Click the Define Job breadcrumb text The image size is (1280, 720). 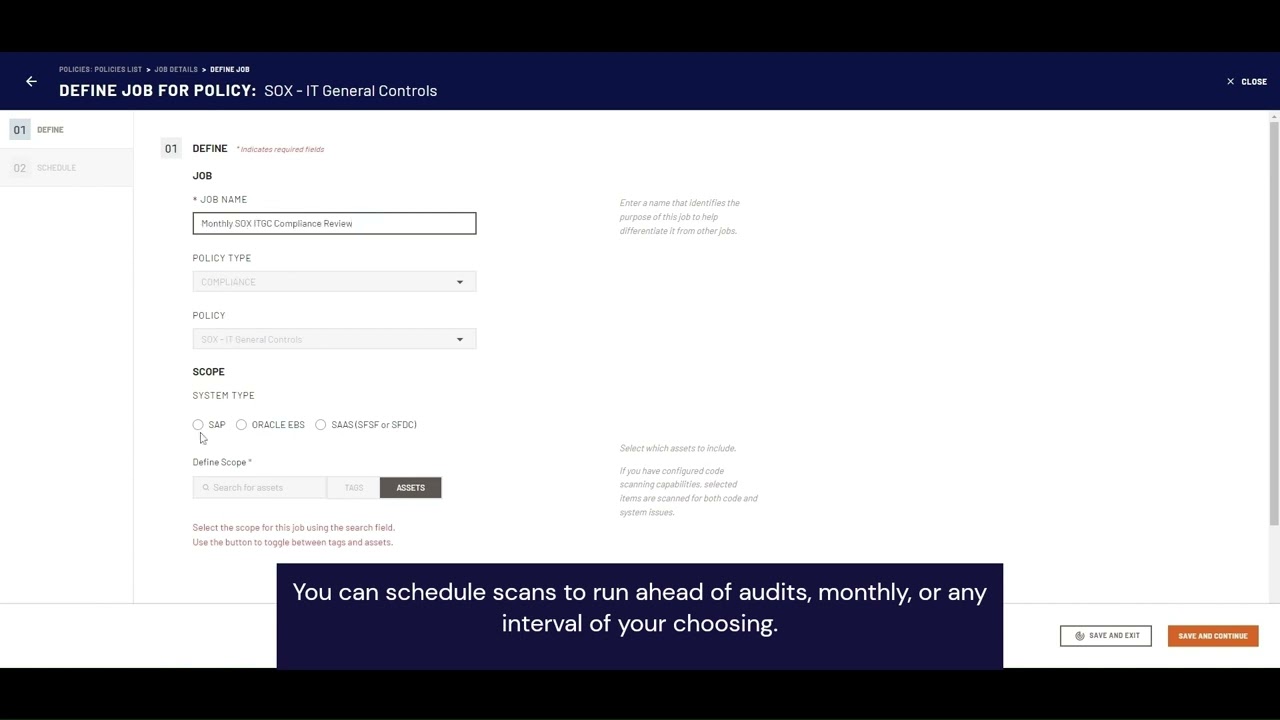click(x=230, y=70)
